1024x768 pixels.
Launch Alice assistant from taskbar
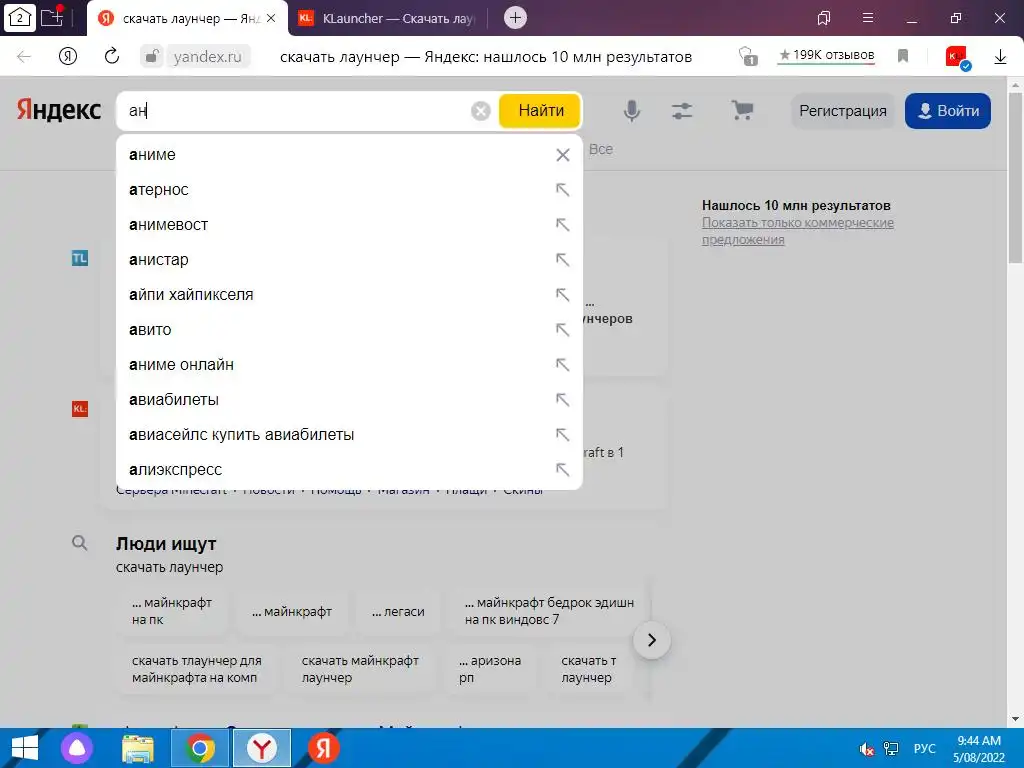[77, 748]
